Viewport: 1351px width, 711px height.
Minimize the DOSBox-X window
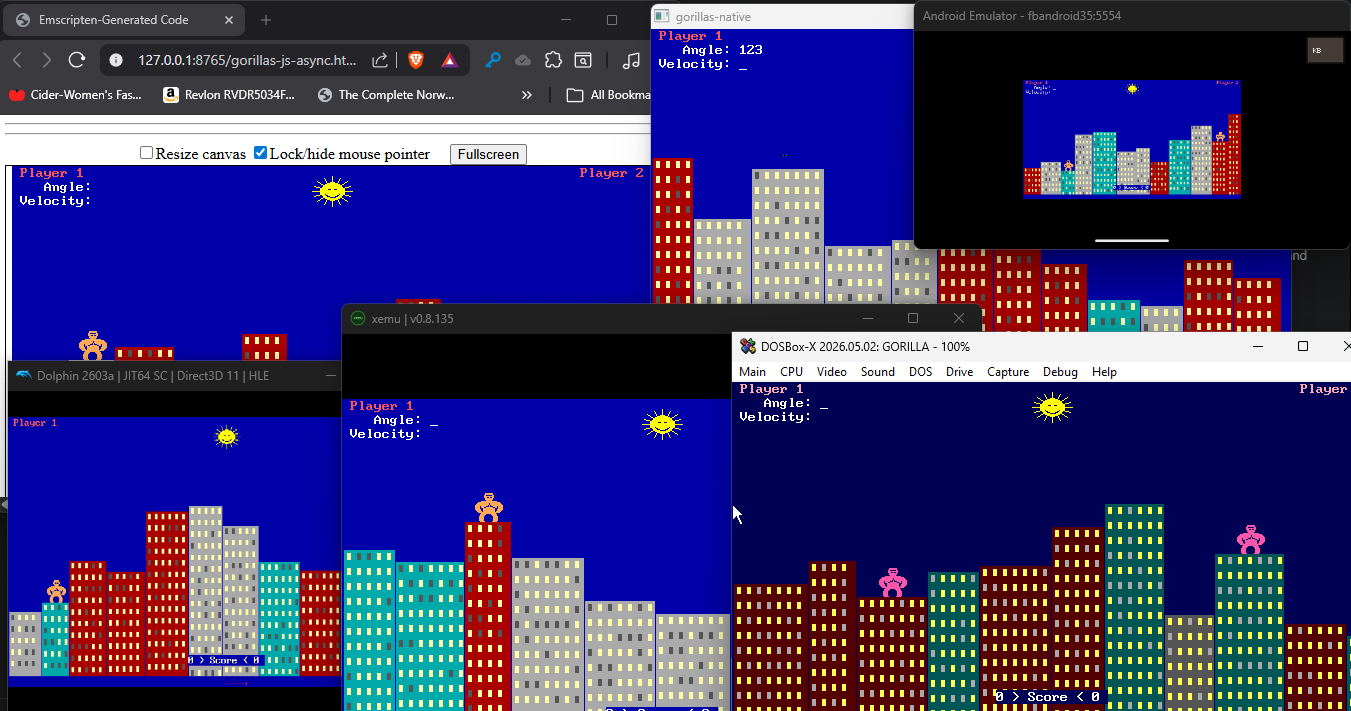[x=1258, y=346]
